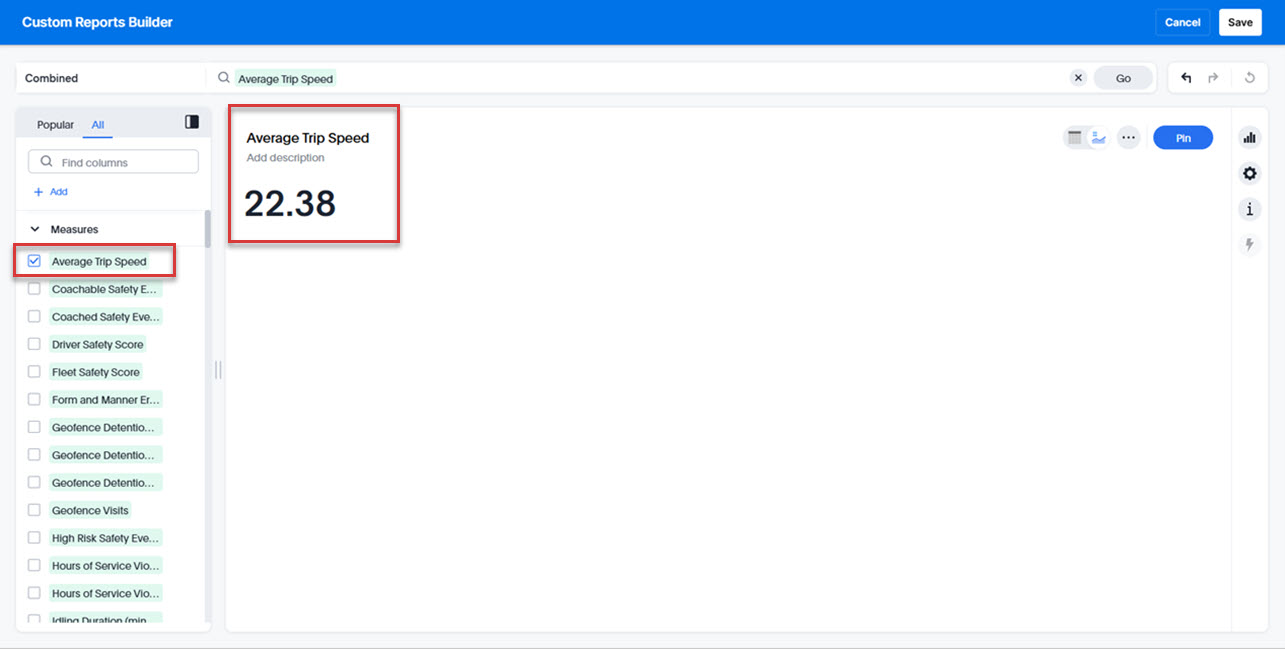Click the Fleet Safety Score label
Image resolution: width=1285 pixels, height=649 pixels.
(x=96, y=372)
